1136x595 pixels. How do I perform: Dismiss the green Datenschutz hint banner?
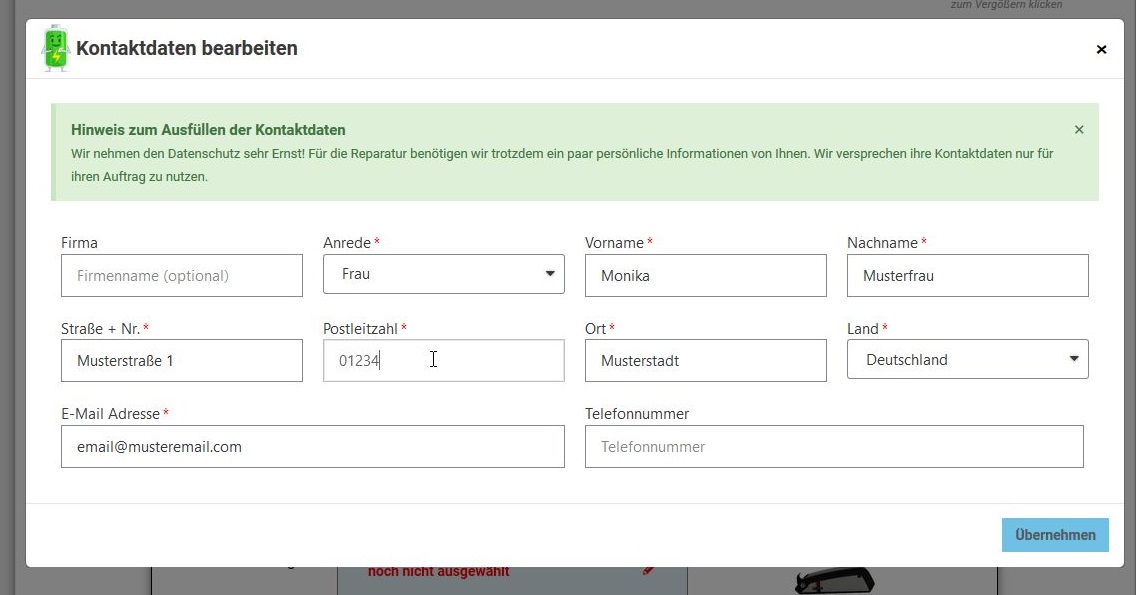click(1079, 129)
